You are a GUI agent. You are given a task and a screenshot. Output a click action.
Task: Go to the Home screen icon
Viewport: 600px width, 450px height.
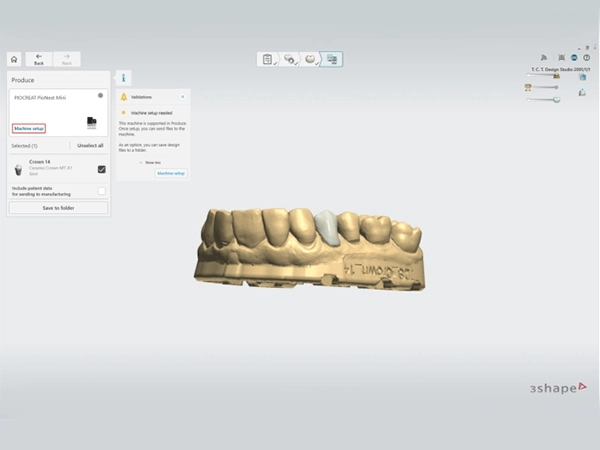tap(14, 59)
